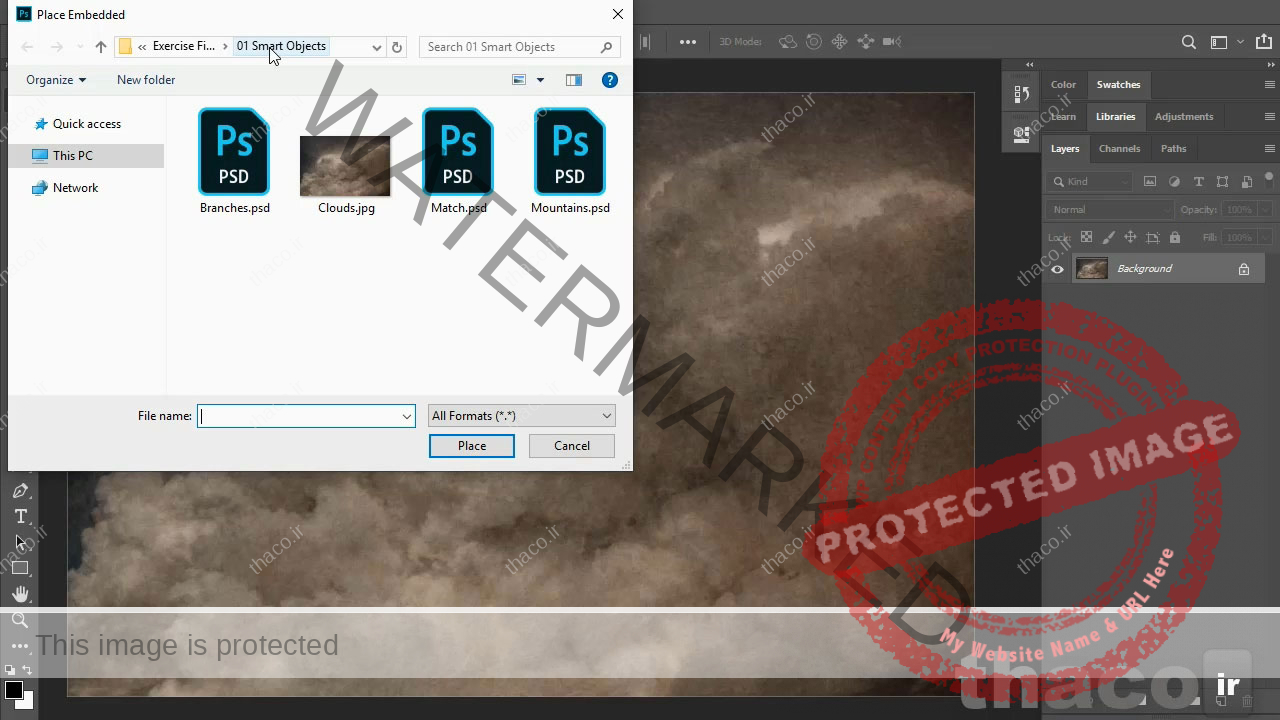Open Photoshop search magnifier icon
This screenshot has width=1280, height=720.
[x=1189, y=42]
